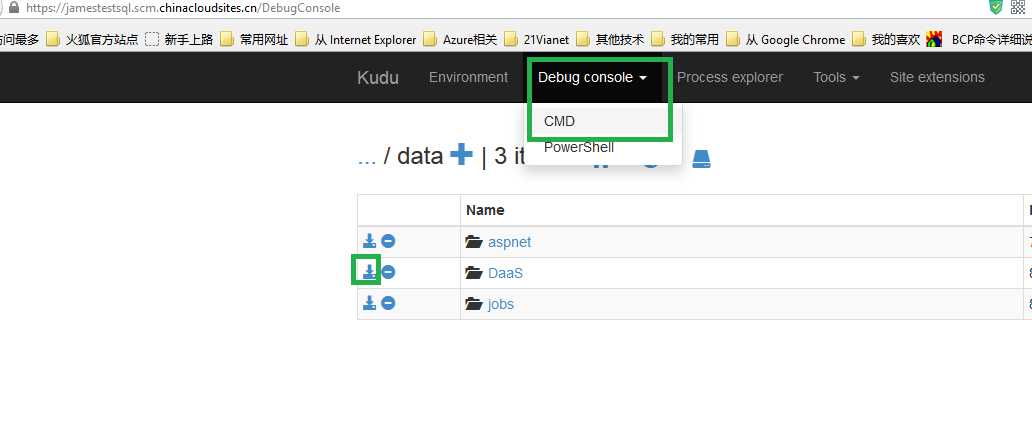
Task: Open the Environment page
Action: [x=469, y=77]
